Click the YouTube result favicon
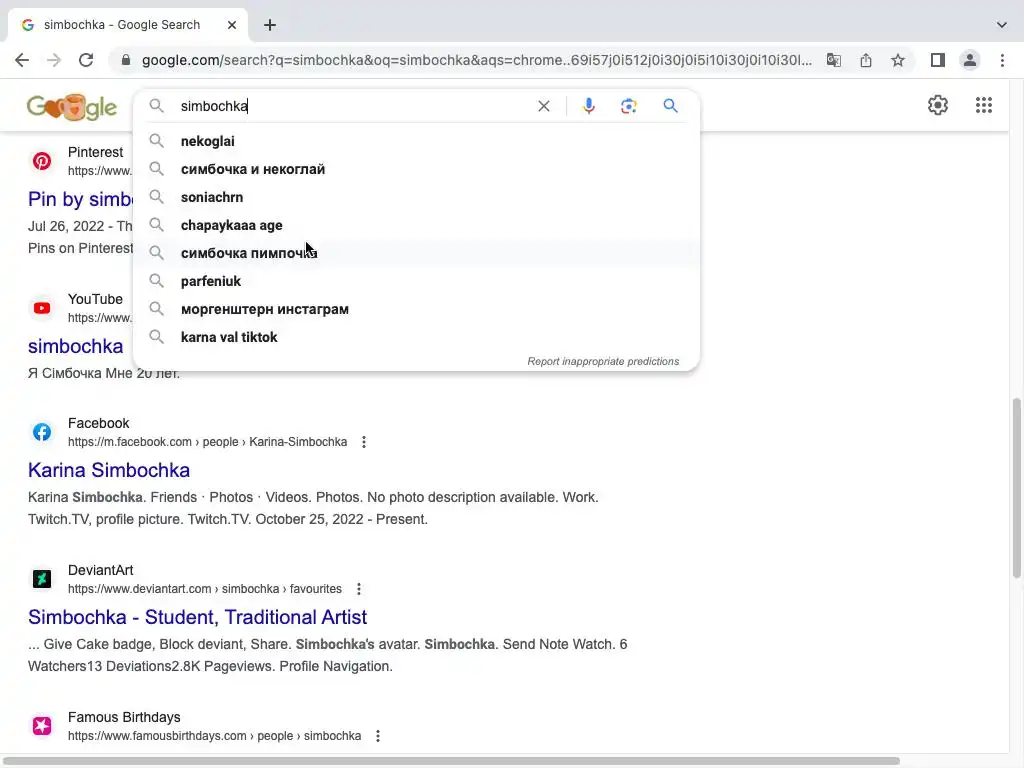This screenshot has height=768, width=1024. click(42, 308)
